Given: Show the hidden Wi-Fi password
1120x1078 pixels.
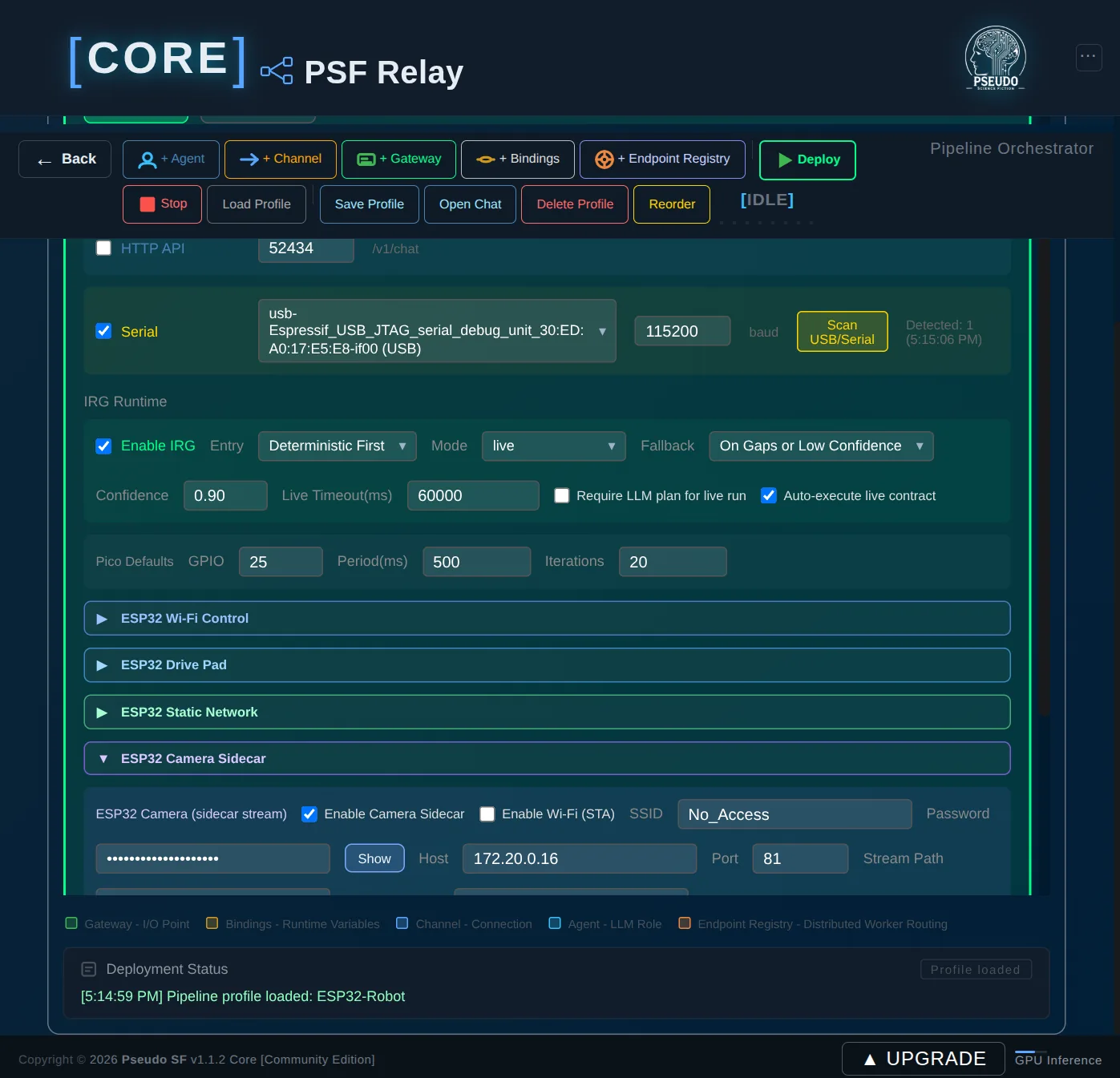Looking at the screenshot, I should (x=374, y=858).
